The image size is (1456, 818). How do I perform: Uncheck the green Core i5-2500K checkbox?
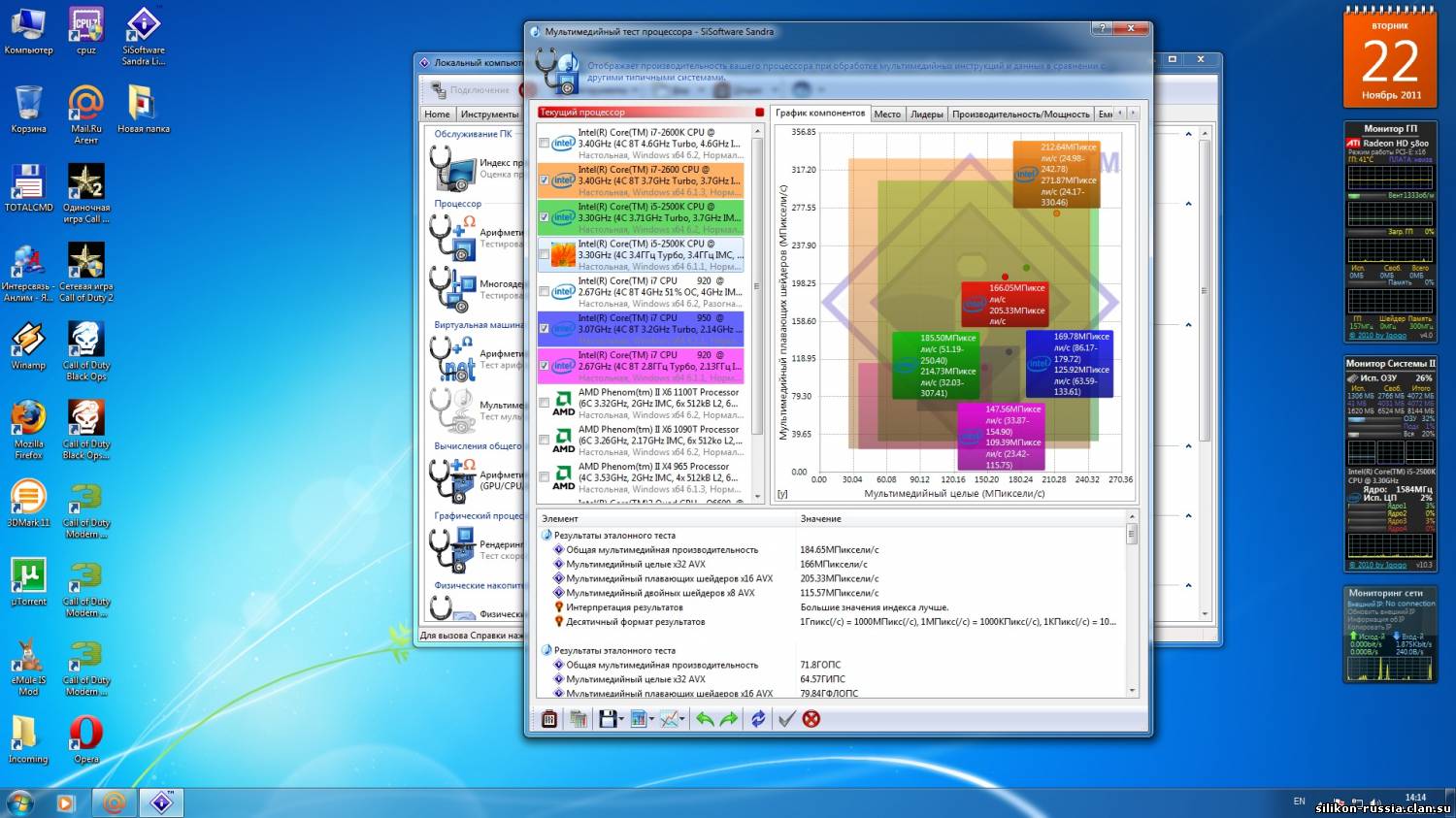click(544, 217)
